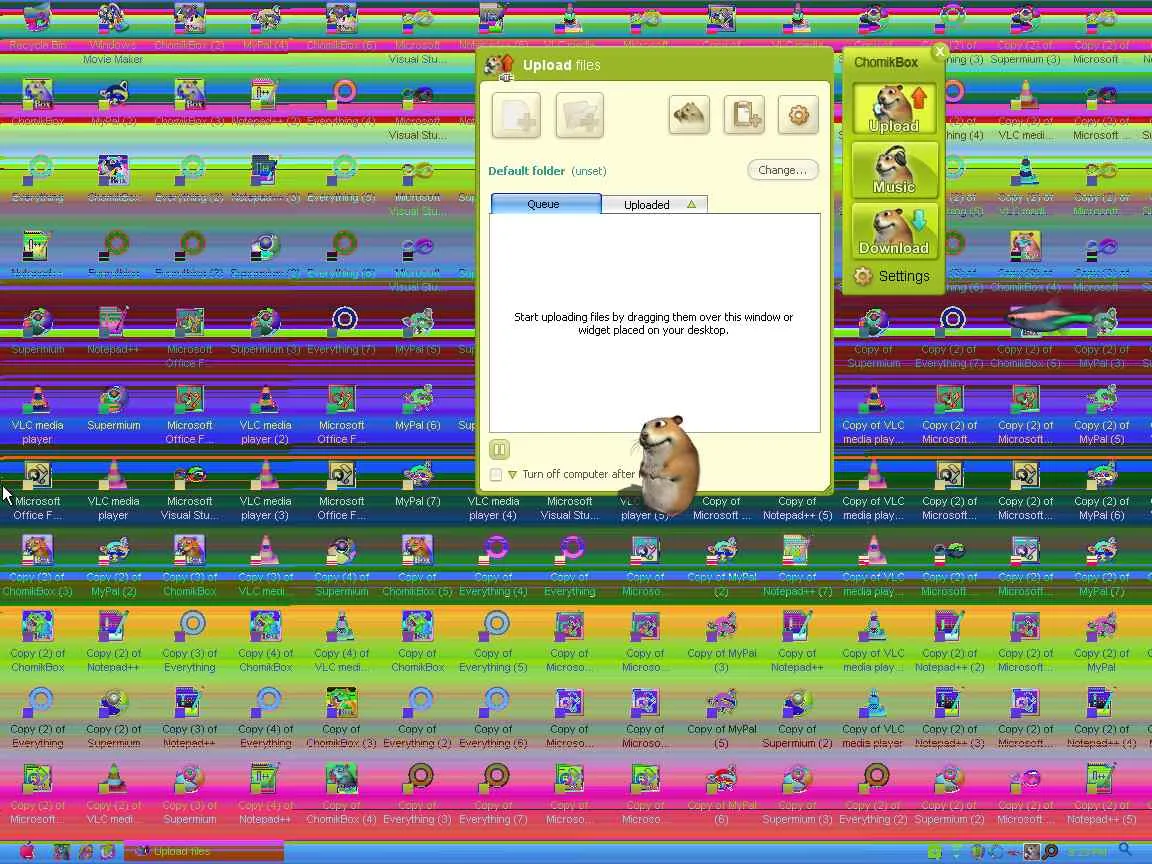Select the Copy of MyPal (3) icon

[x=721, y=643]
